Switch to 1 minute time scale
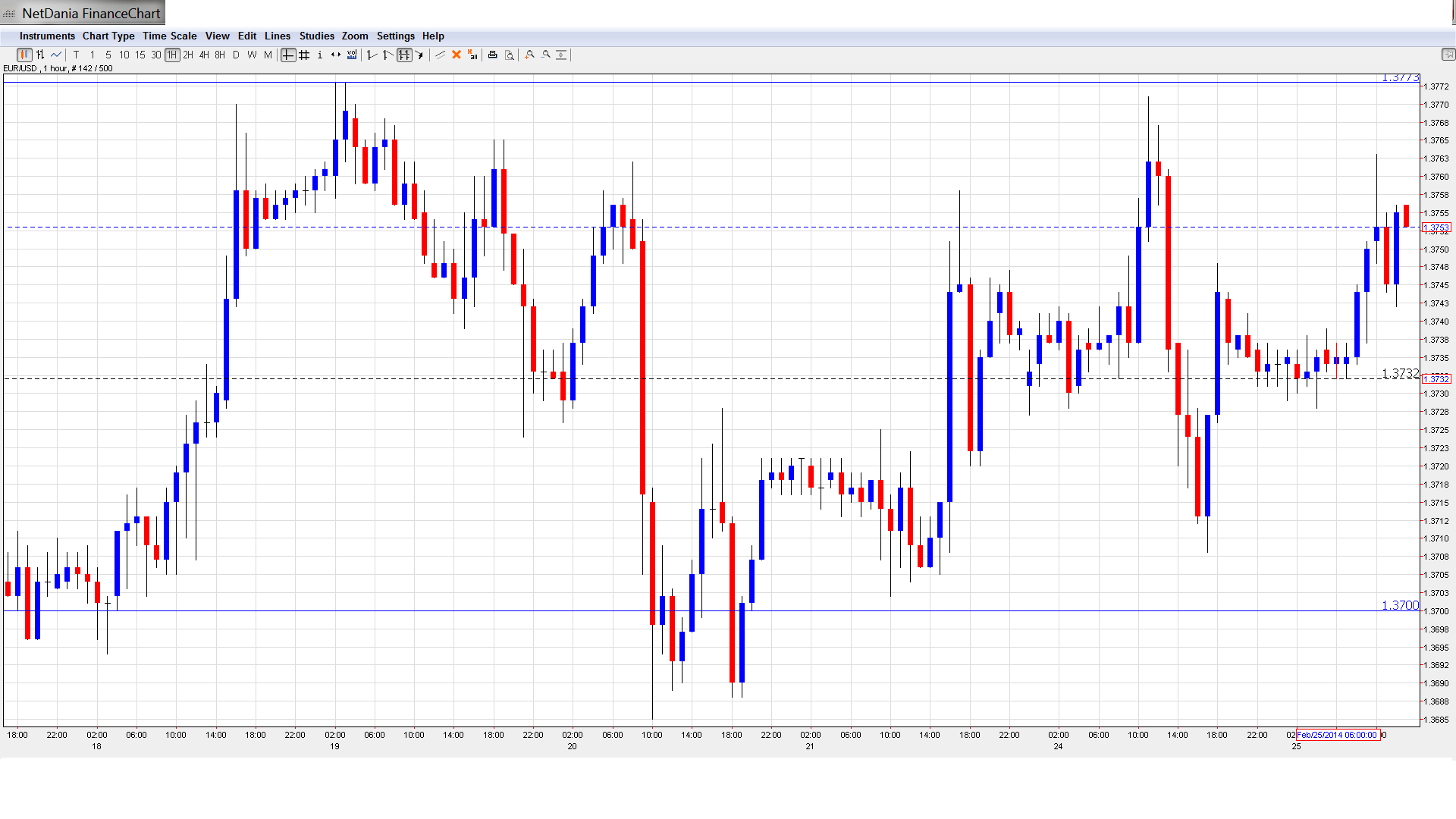Screen dimensions: 1456x819 93,55
